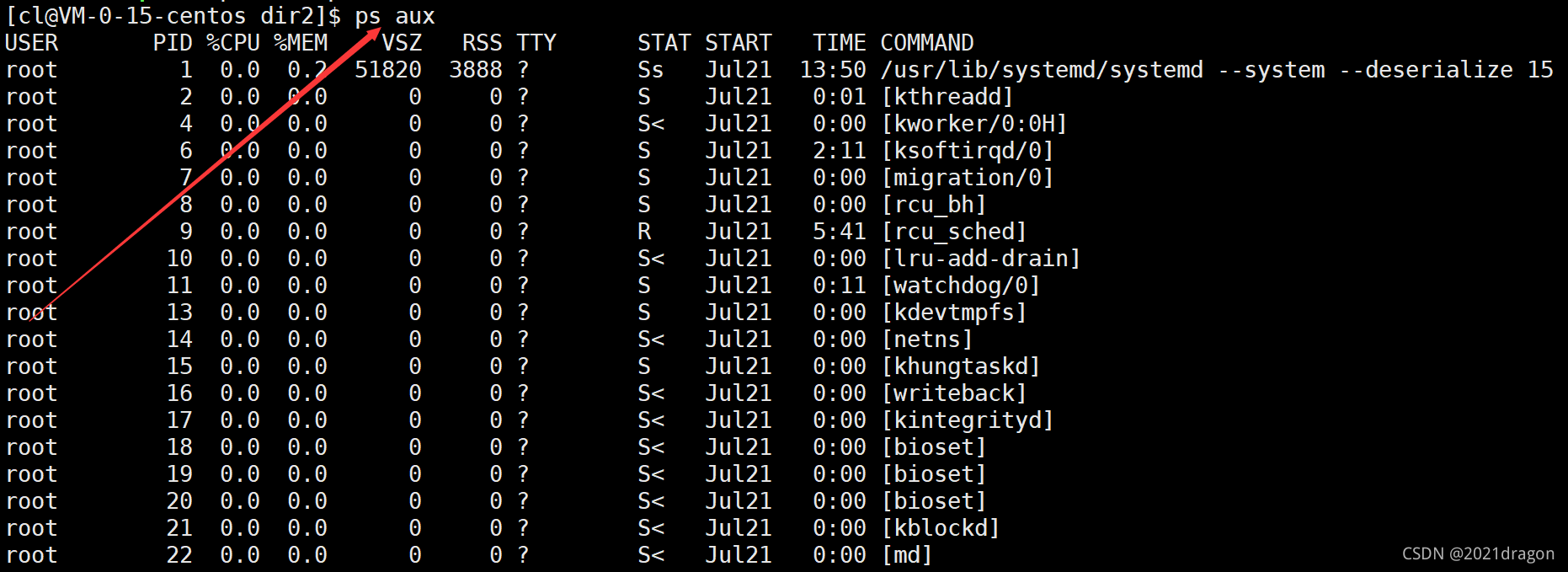Select the [ksoftirqd/0] process entry

pos(967,151)
